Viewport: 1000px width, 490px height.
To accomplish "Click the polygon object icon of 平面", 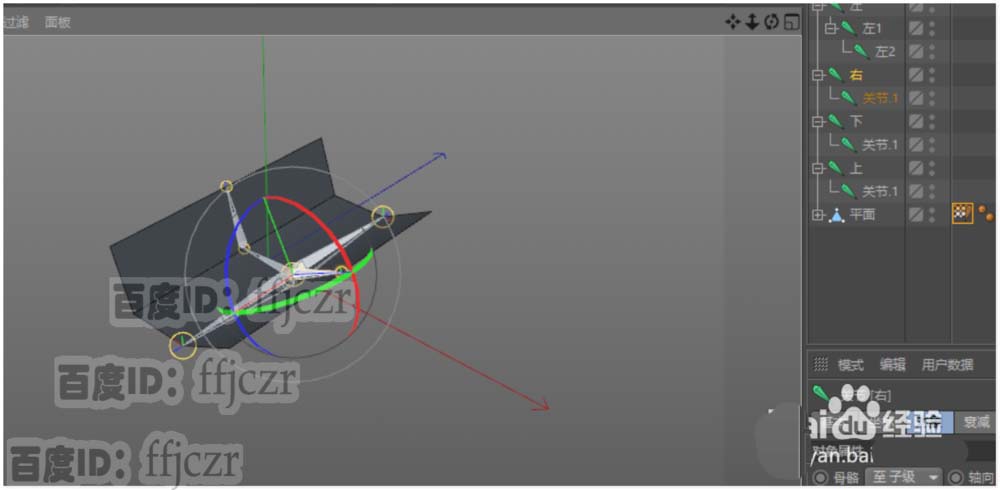I will pos(837,215).
